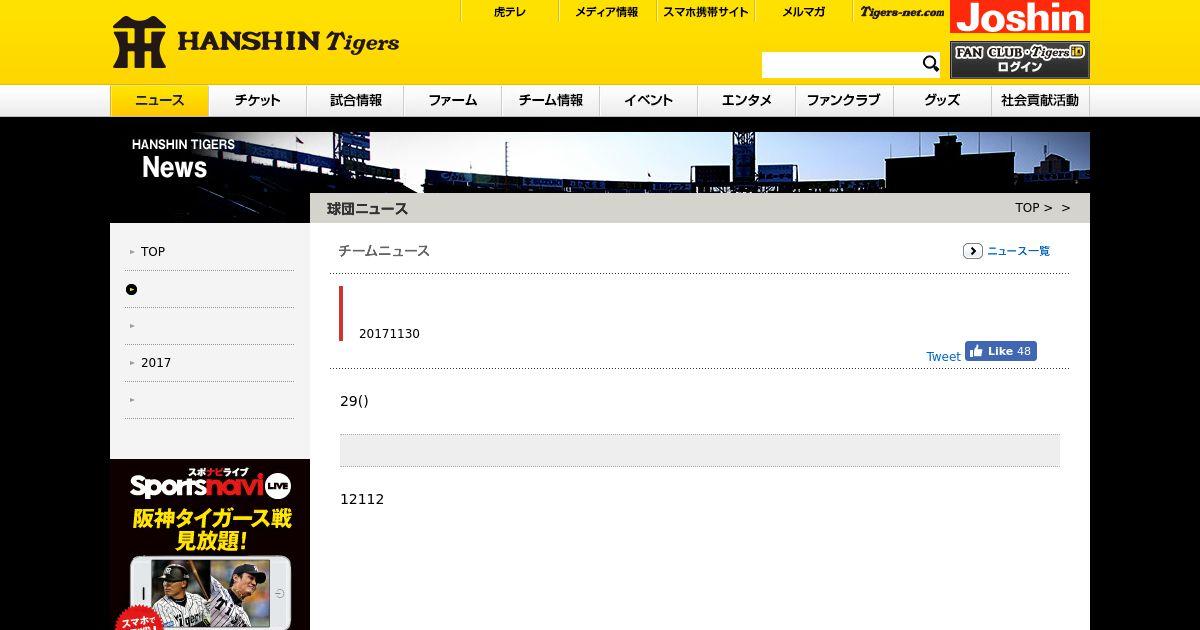The height and width of the screenshot is (630, 1200).
Task: Click TOP in the breadcrumb
Action: [x=1027, y=208]
